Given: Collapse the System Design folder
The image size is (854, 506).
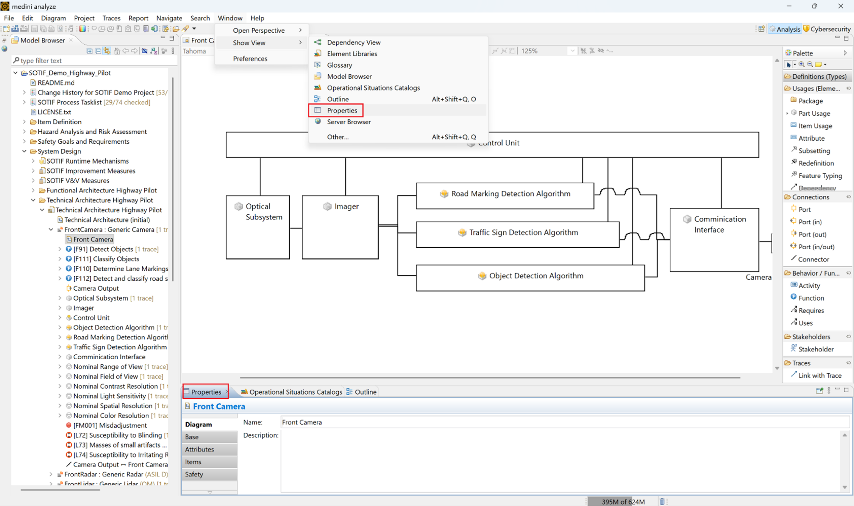Looking at the screenshot, I should click(24, 151).
